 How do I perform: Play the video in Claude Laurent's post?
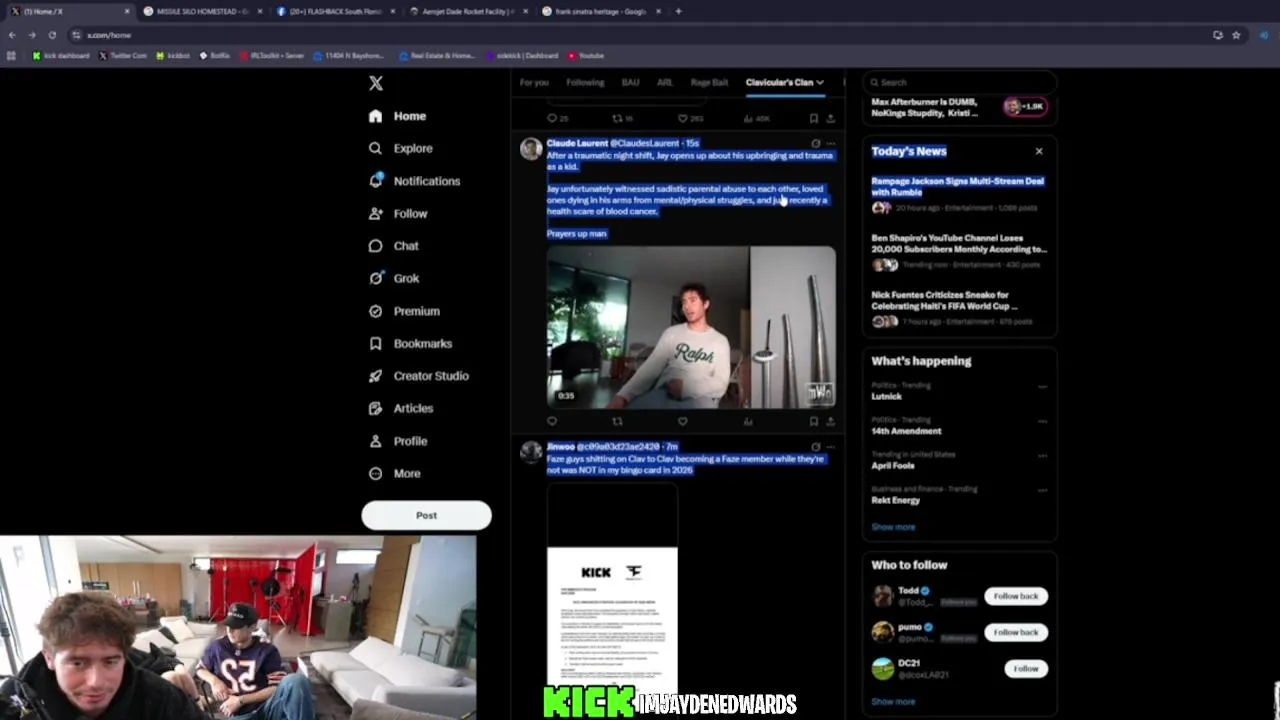(691, 327)
